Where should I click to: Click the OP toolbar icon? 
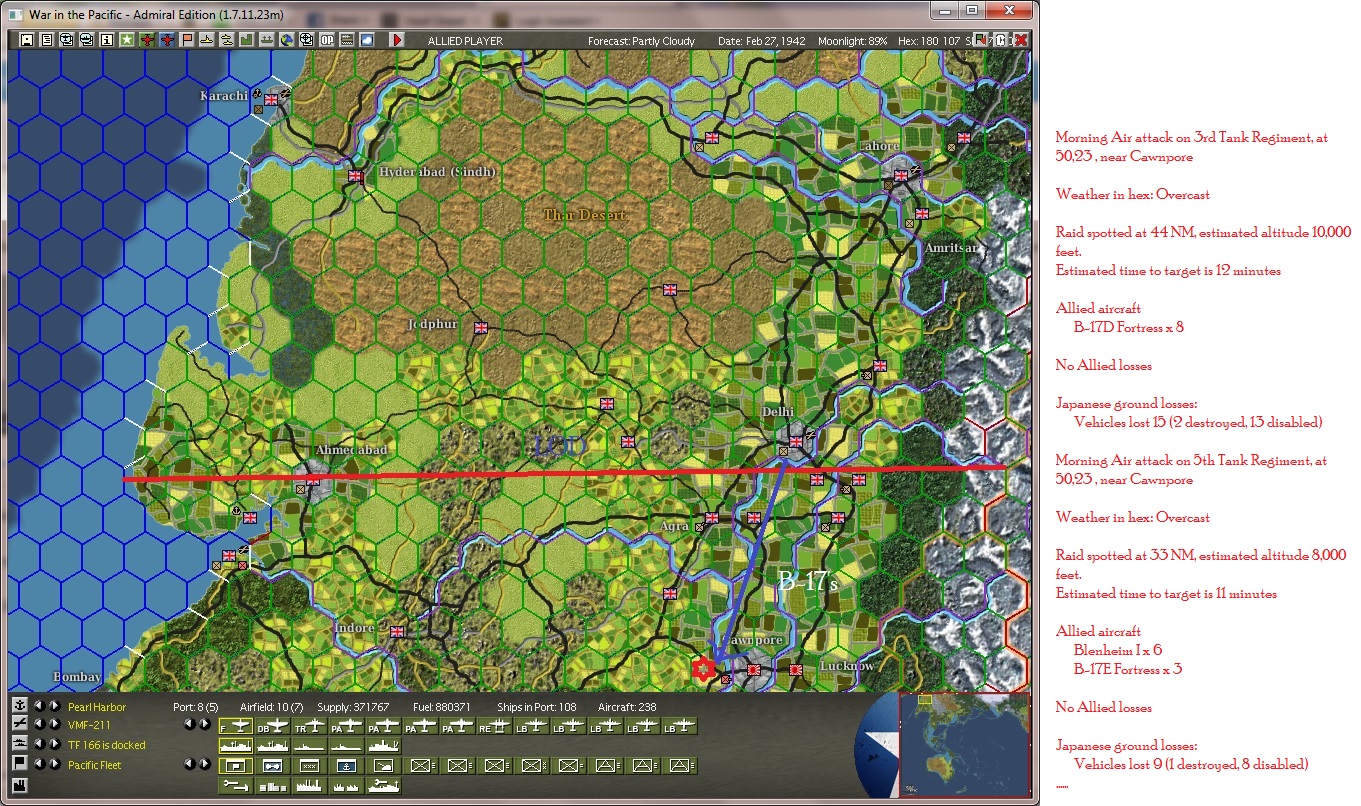(x=327, y=40)
